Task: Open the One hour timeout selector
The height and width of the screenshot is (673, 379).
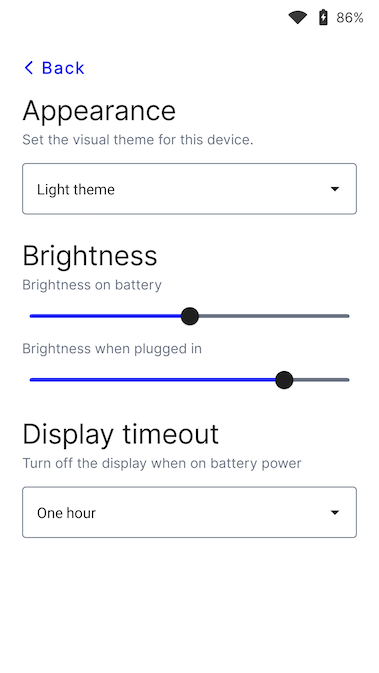Action: (x=189, y=512)
